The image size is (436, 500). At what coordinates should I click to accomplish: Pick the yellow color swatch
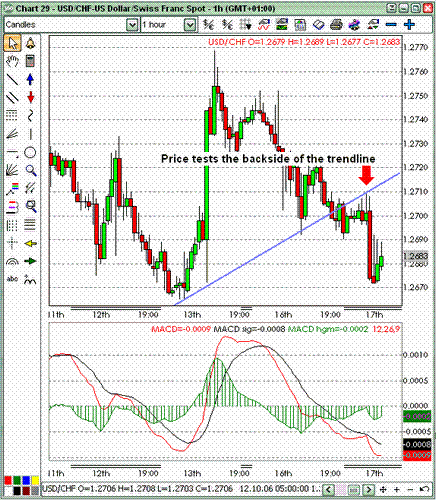35,480
